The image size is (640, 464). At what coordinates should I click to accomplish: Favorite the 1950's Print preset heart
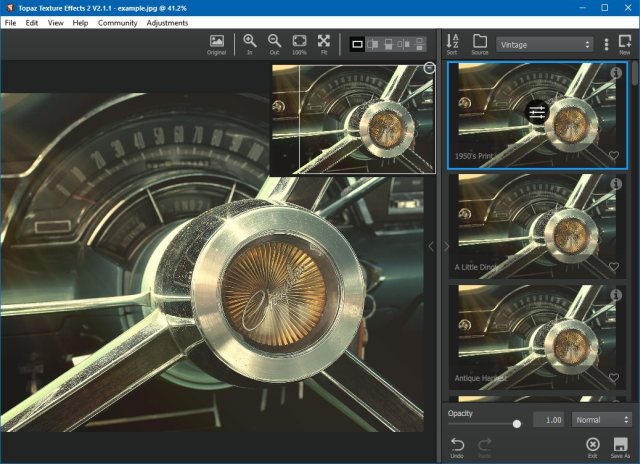(x=614, y=156)
